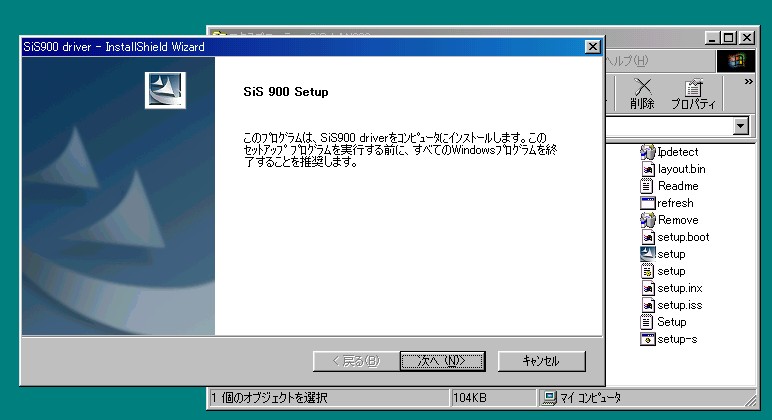The height and width of the screenshot is (420, 772).
Task: Click 削除 delete toolbar icon in Explorer
Action: (642, 94)
